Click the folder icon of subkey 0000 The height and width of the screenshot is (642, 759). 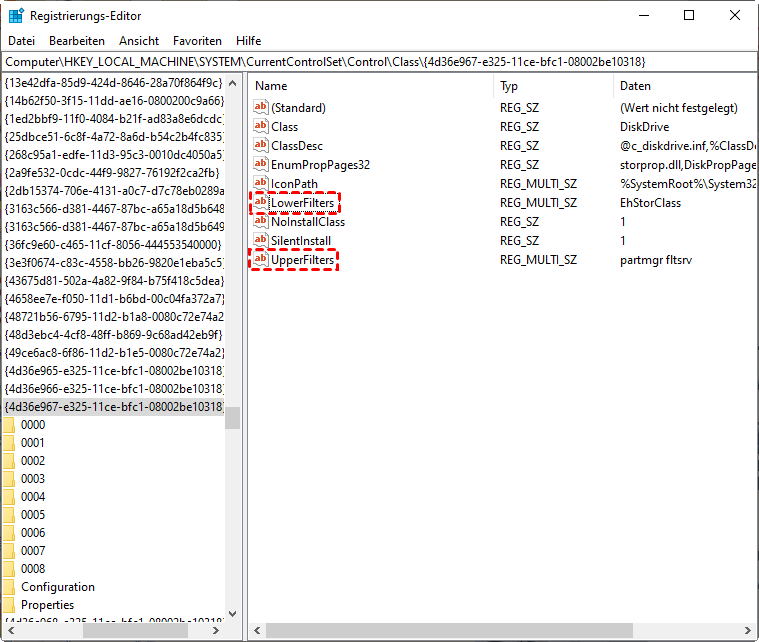tap(9, 425)
